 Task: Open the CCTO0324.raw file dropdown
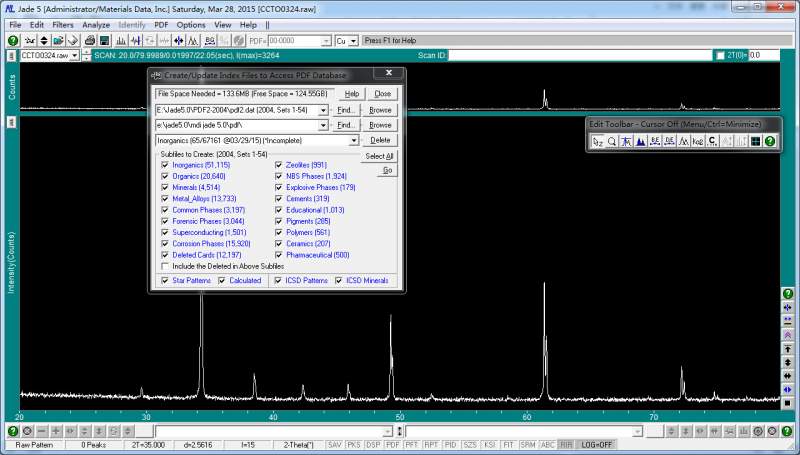click(x=73, y=55)
